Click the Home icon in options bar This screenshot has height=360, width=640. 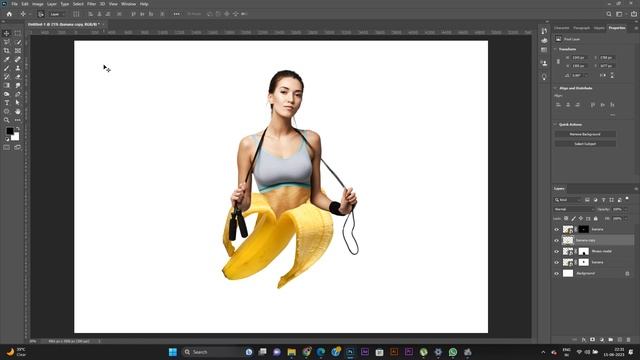coord(9,14)
